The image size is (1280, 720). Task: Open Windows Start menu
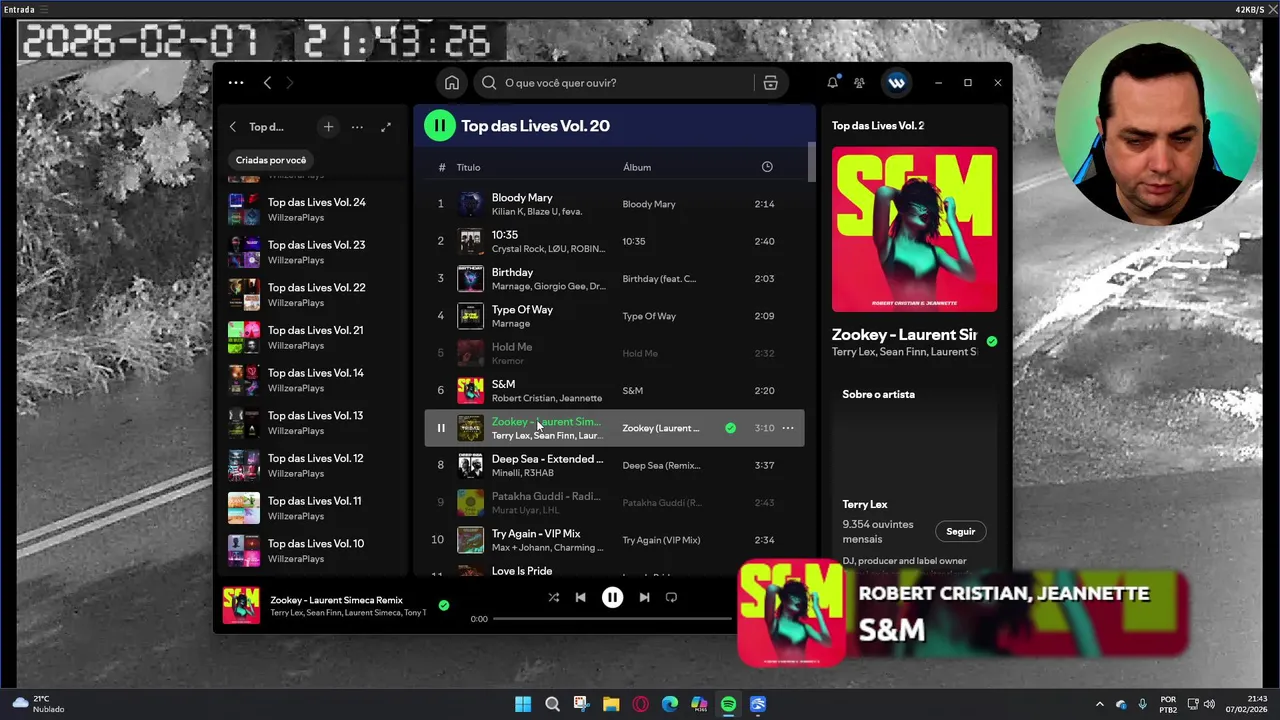point(523,704)
